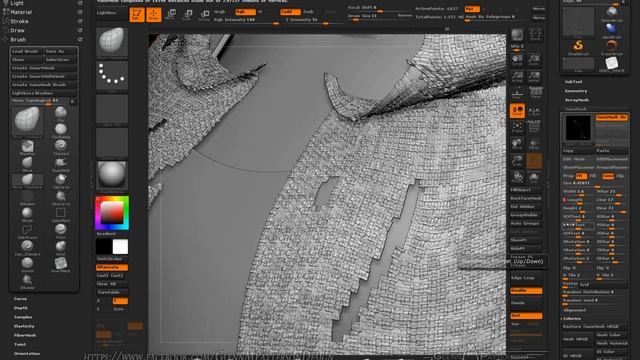This screenshot has height=360, width=640.
Task: Open the ArrayMesh menu section
Action: coord(577,100)
